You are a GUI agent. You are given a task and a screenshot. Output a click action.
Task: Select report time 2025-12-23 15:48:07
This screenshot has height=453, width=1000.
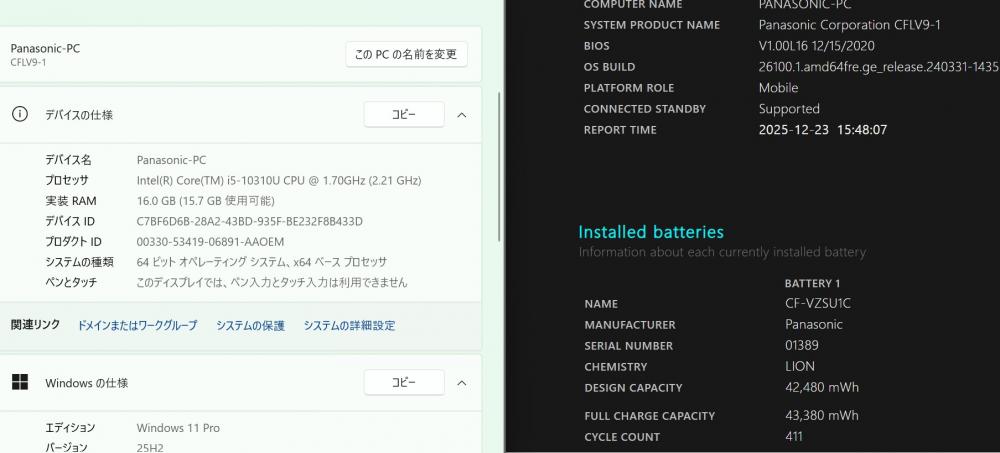coord(823,130)
